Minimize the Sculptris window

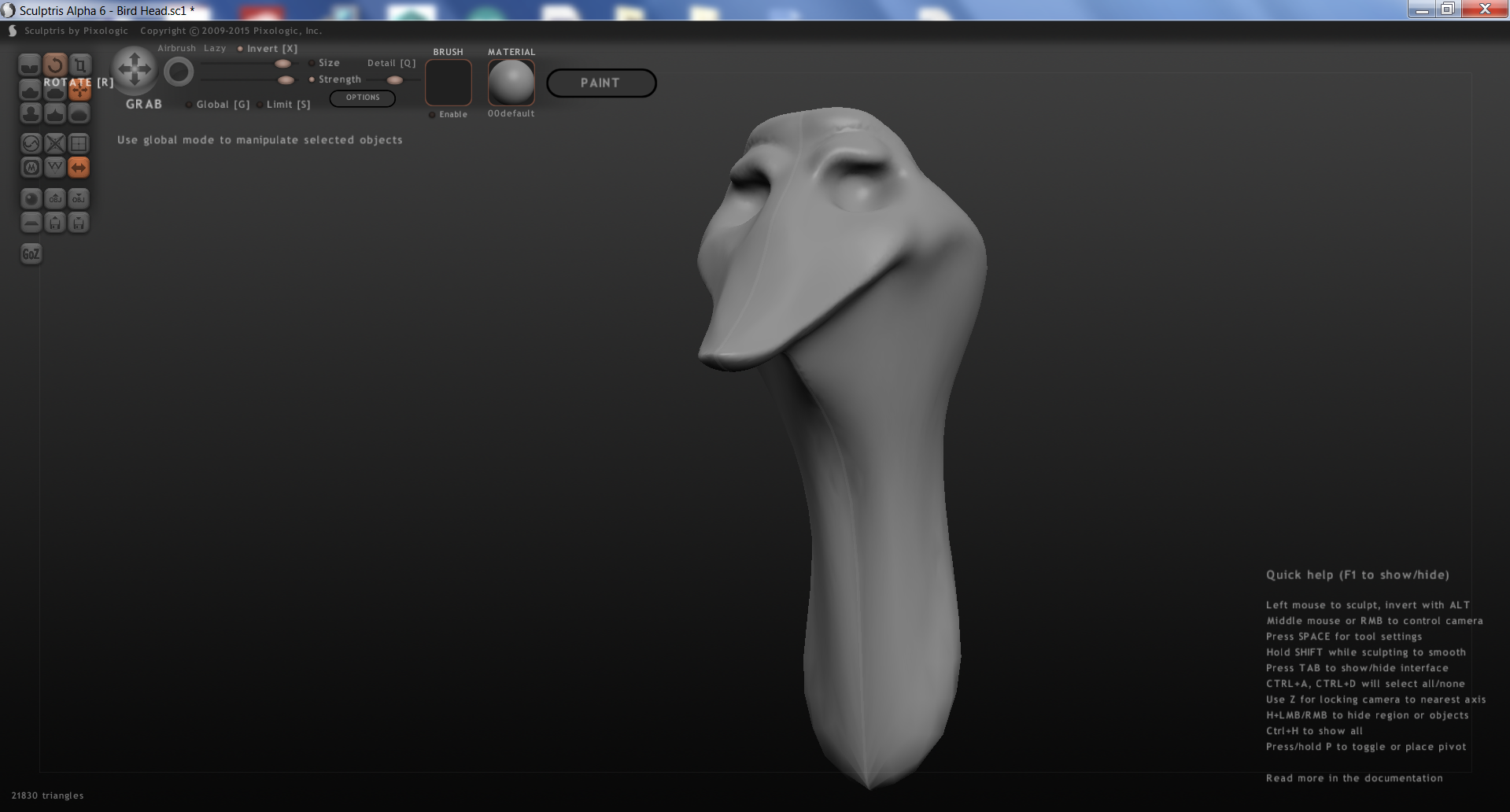tap(1422, 9)
